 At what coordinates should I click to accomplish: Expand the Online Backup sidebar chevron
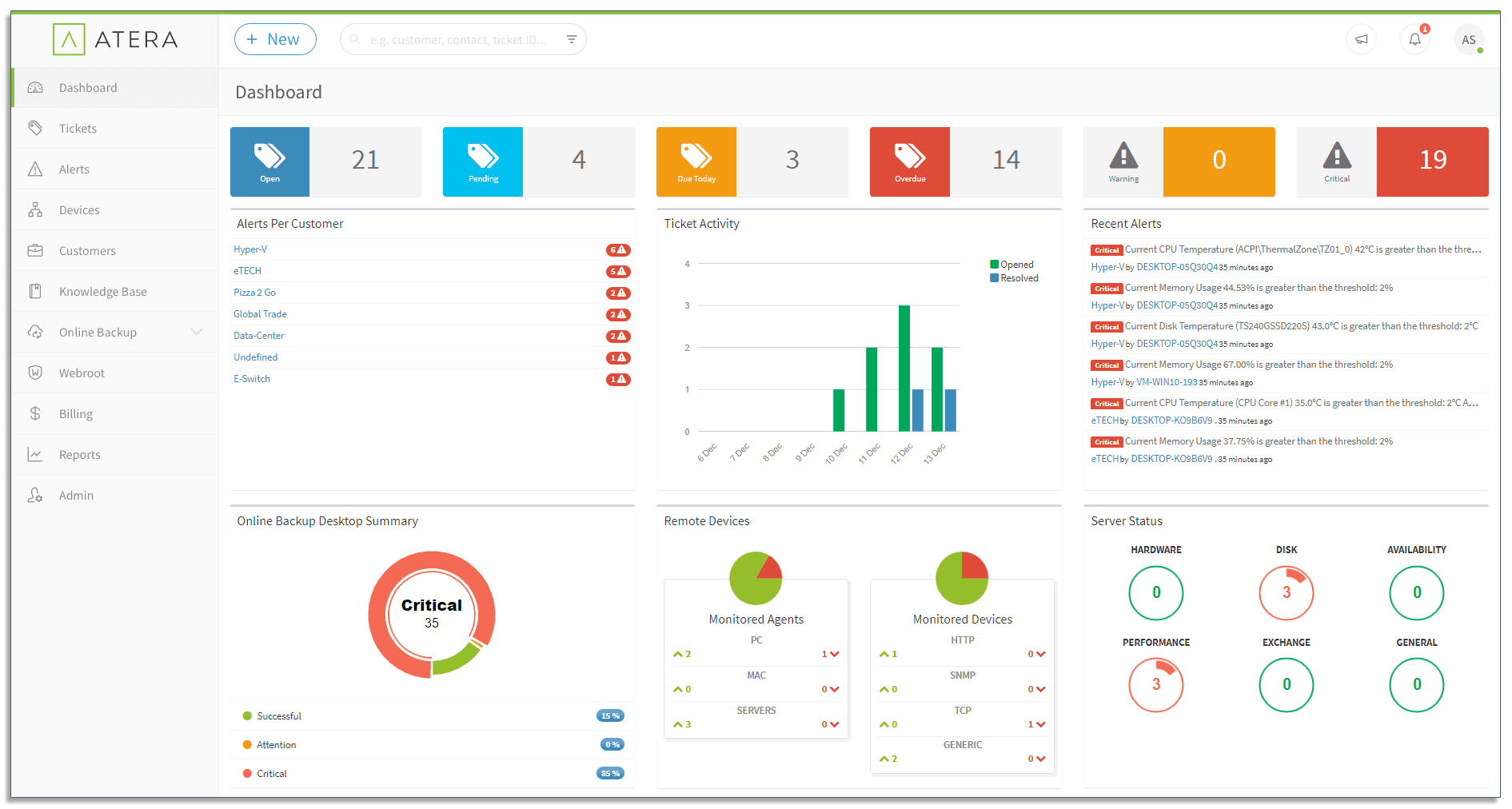coord(197,332)
